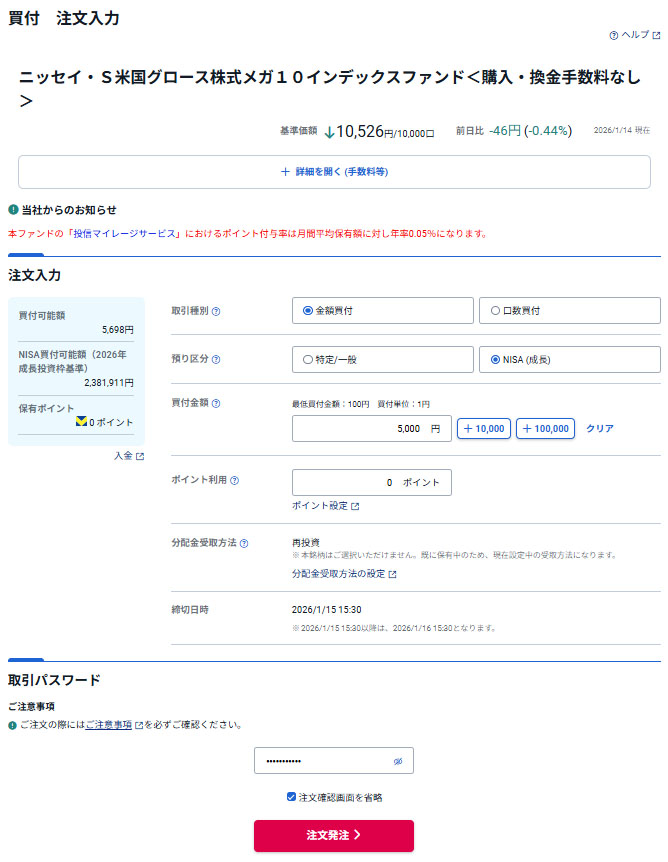Click the 買付金額 amount input field
The height and width of the screenshot is (862, 668).
(x=371, y=429)
